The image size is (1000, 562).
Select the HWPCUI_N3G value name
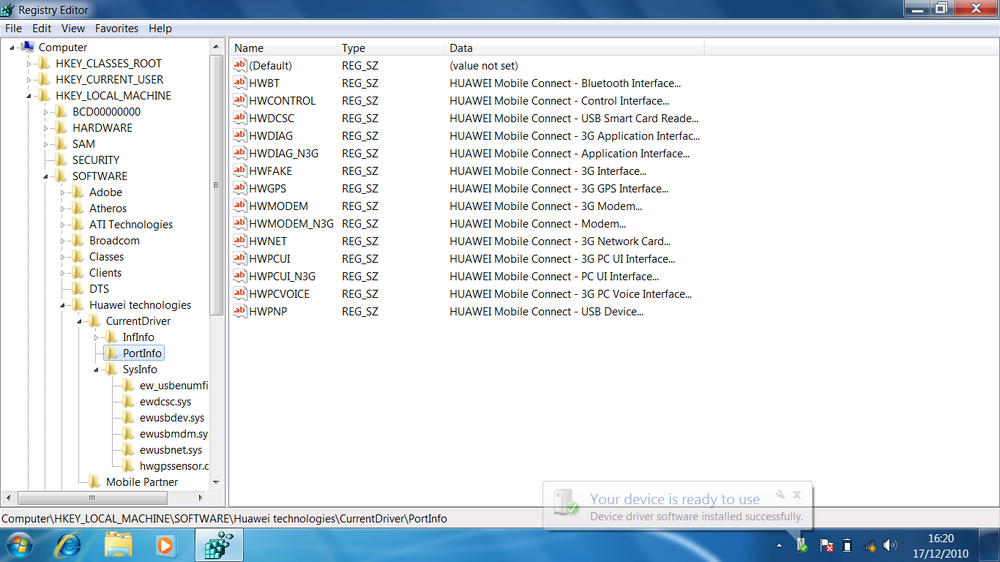tap(282, 276)
